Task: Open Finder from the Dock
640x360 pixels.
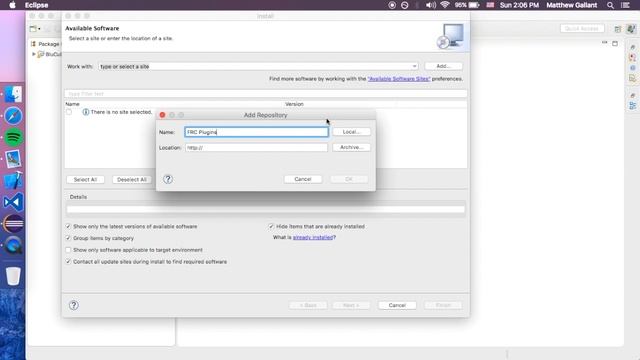Action: click(13, 94)
